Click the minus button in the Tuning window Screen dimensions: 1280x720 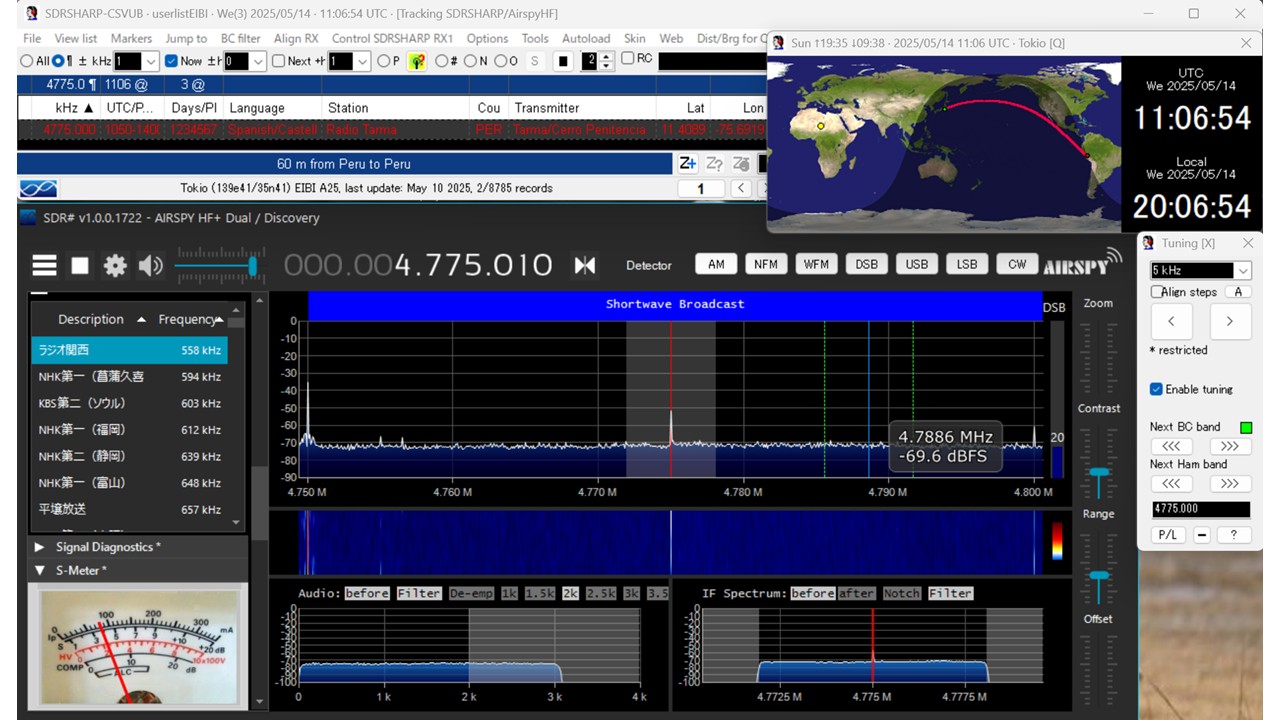pyautogui.click(x=1202, y=535)
